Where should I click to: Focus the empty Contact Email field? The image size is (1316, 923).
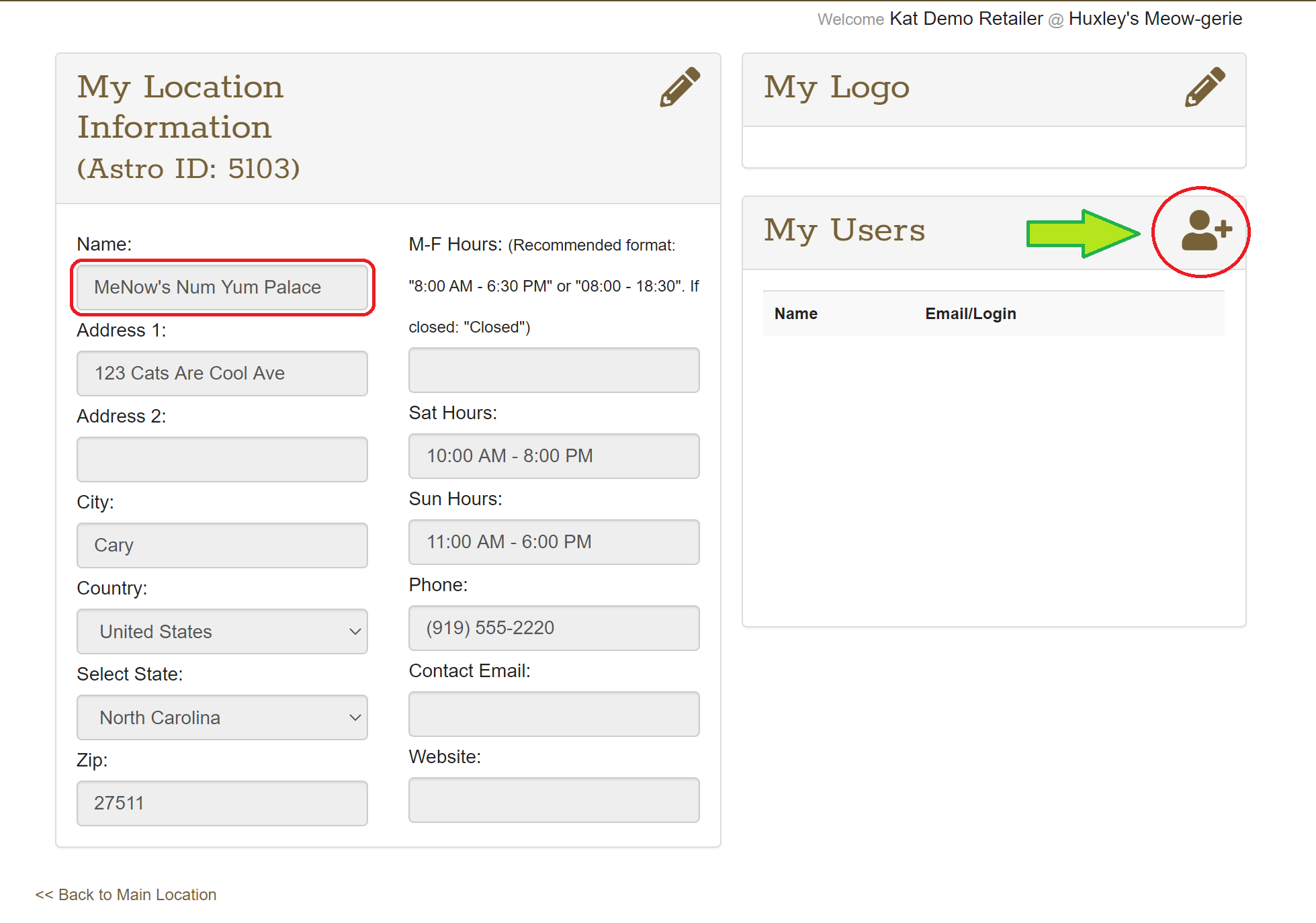pos(554,714)
